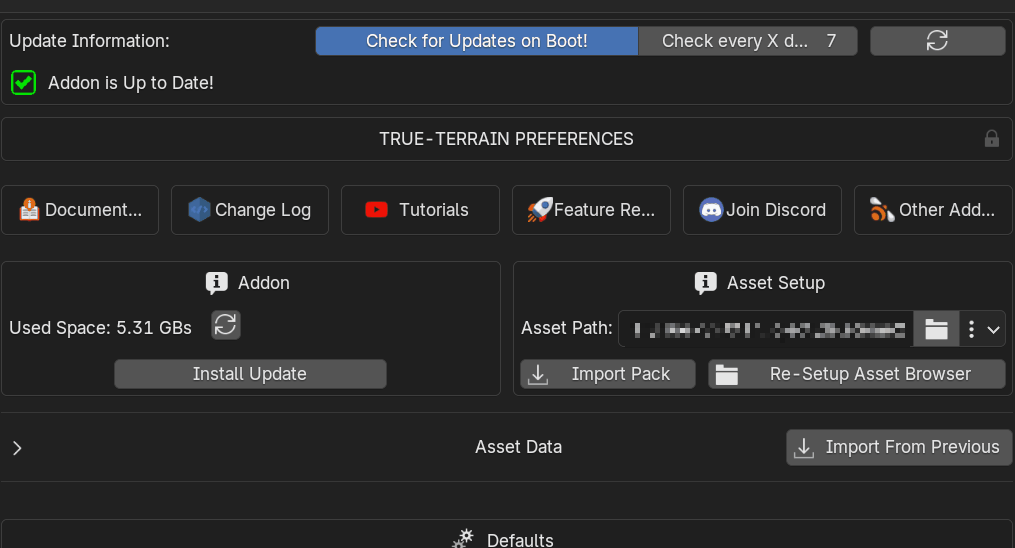Click the three-dot options icon by Asset Path

pos(971,328)
